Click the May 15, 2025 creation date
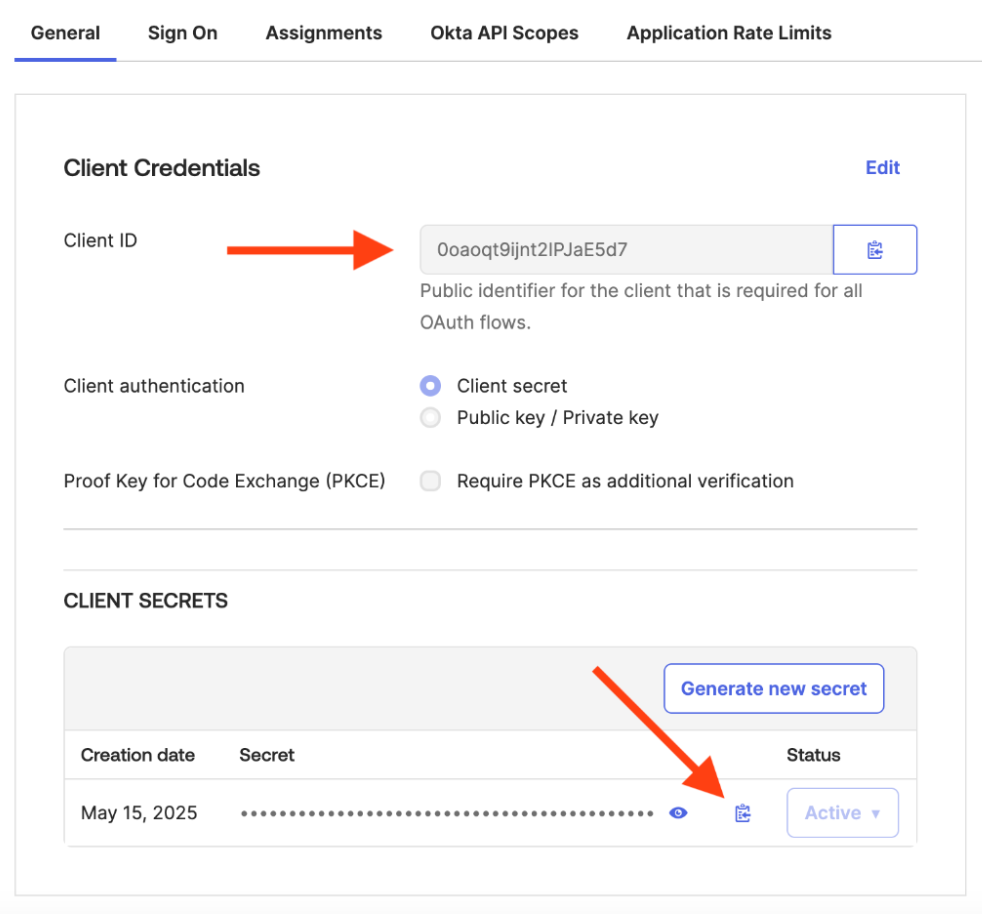Screen dimensions: 982x914 pyautogui.click(x=139, y=813)
